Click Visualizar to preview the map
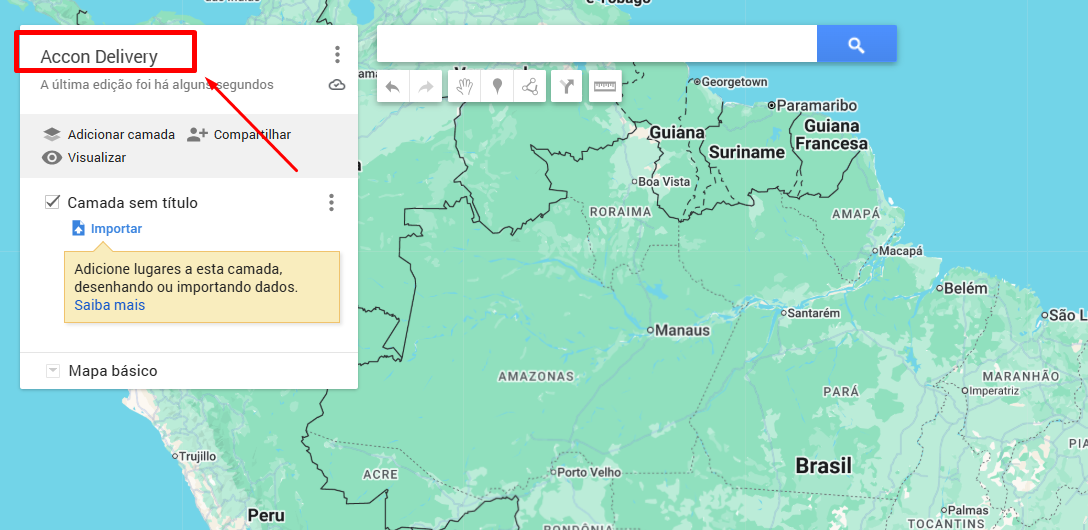Image resolution: width=1088 pixels, height=530 pixels. [84, 157]
